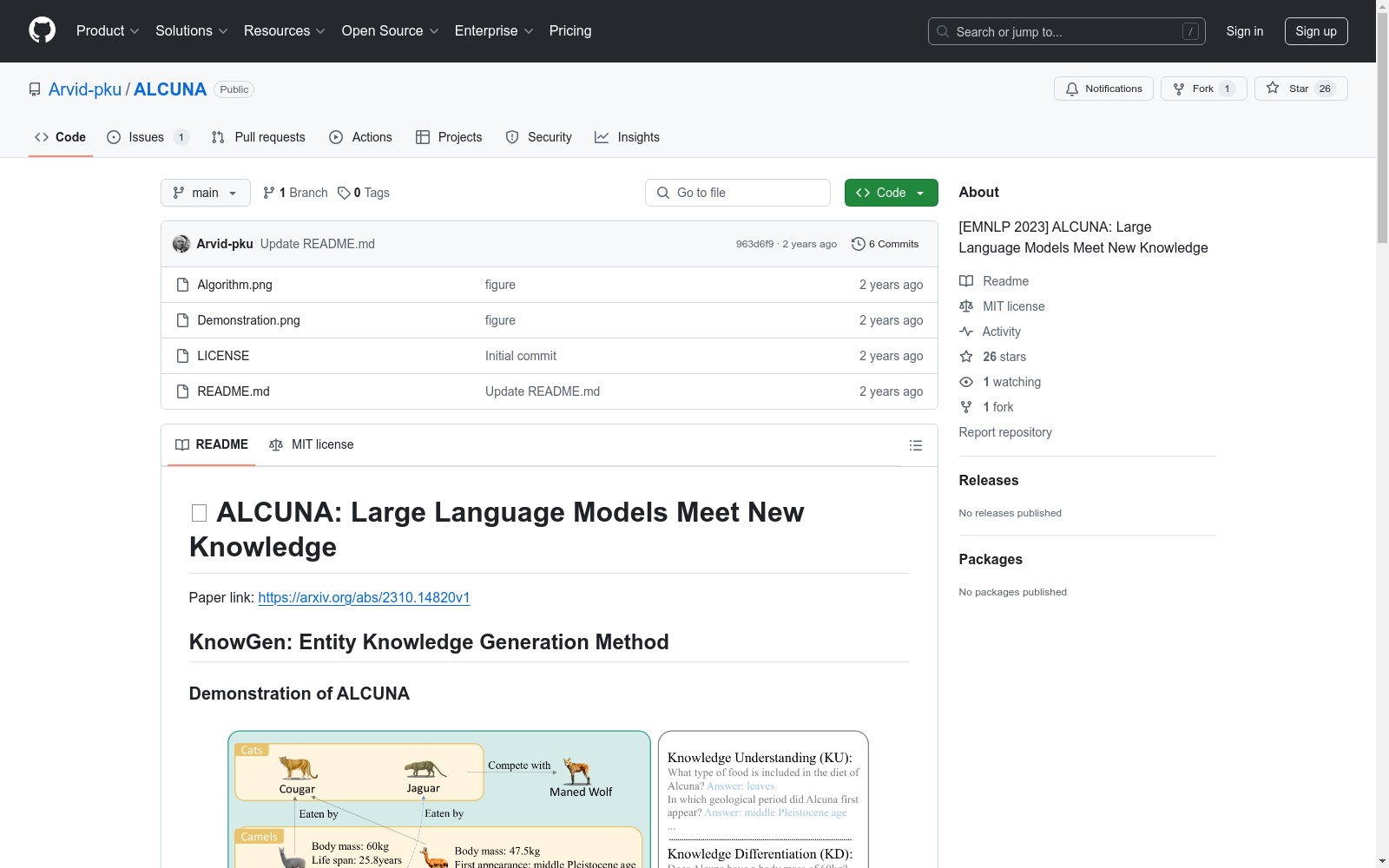Expand the Product menu
Viewport: 1389px width, 868px height.
[x=108, y=30]
